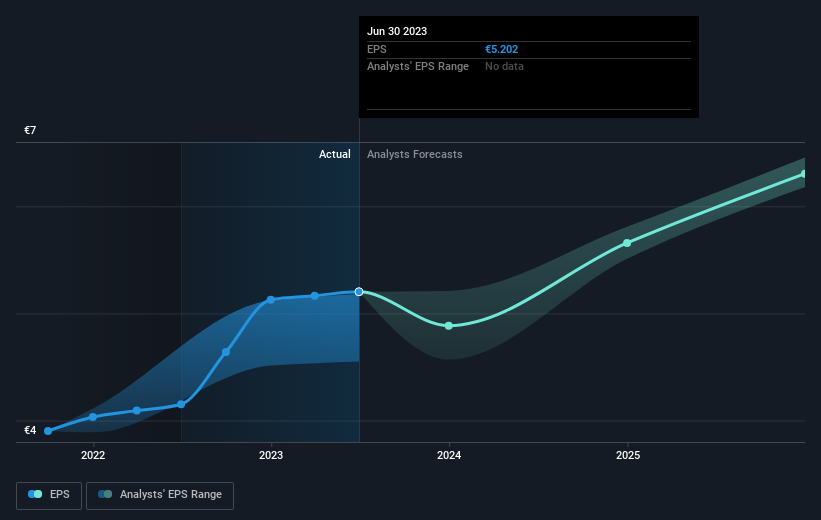821x520 pixels.
Task: Click the 2025 x-axis label
Action: click(628, 455)
